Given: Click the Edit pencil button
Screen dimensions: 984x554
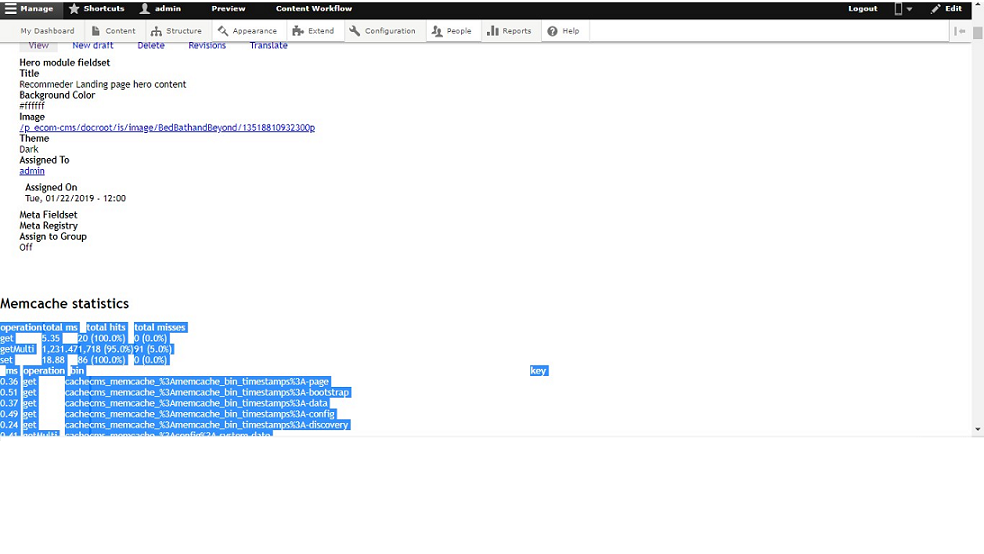Looking at the screenshot, I should click(x=946, y=9).
